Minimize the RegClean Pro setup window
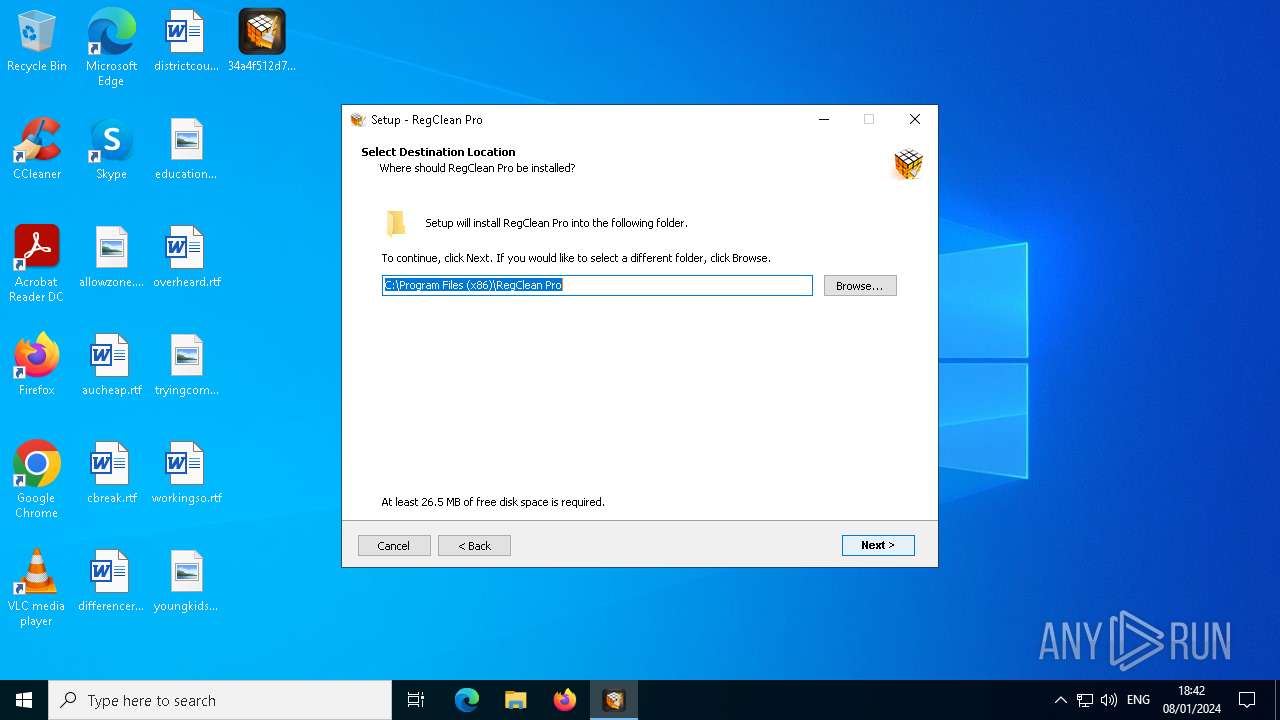This screenshot has width=1280, height=720. [x=824, y=119]
